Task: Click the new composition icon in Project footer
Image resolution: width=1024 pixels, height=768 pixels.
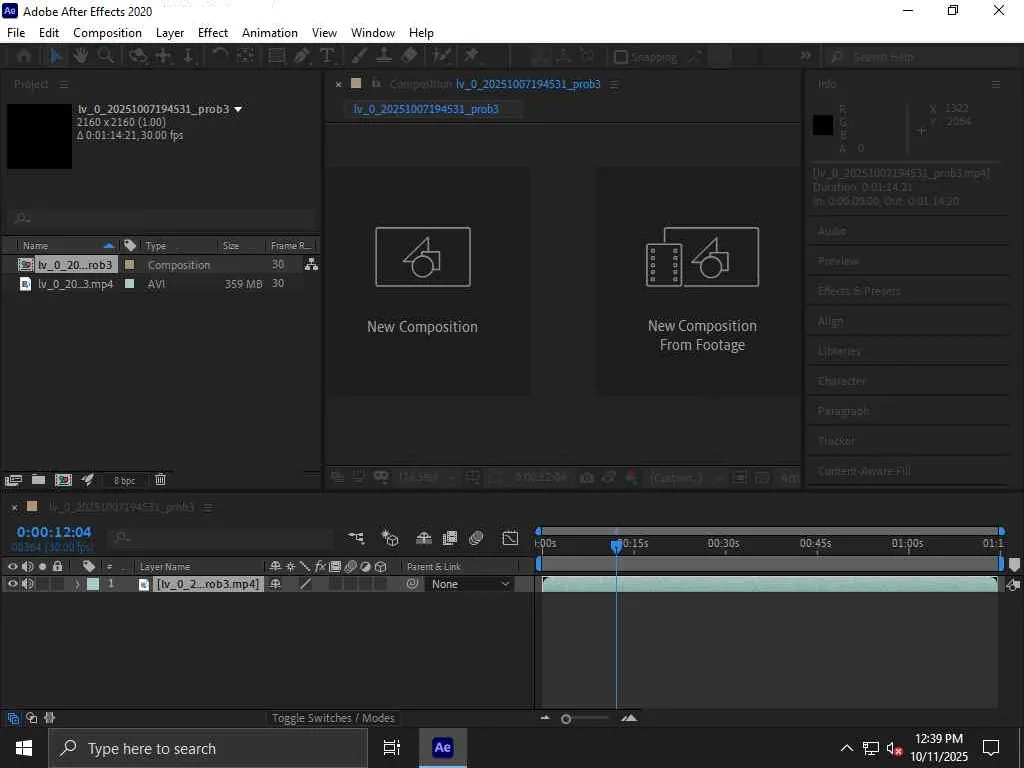Action: pos(63,480)
